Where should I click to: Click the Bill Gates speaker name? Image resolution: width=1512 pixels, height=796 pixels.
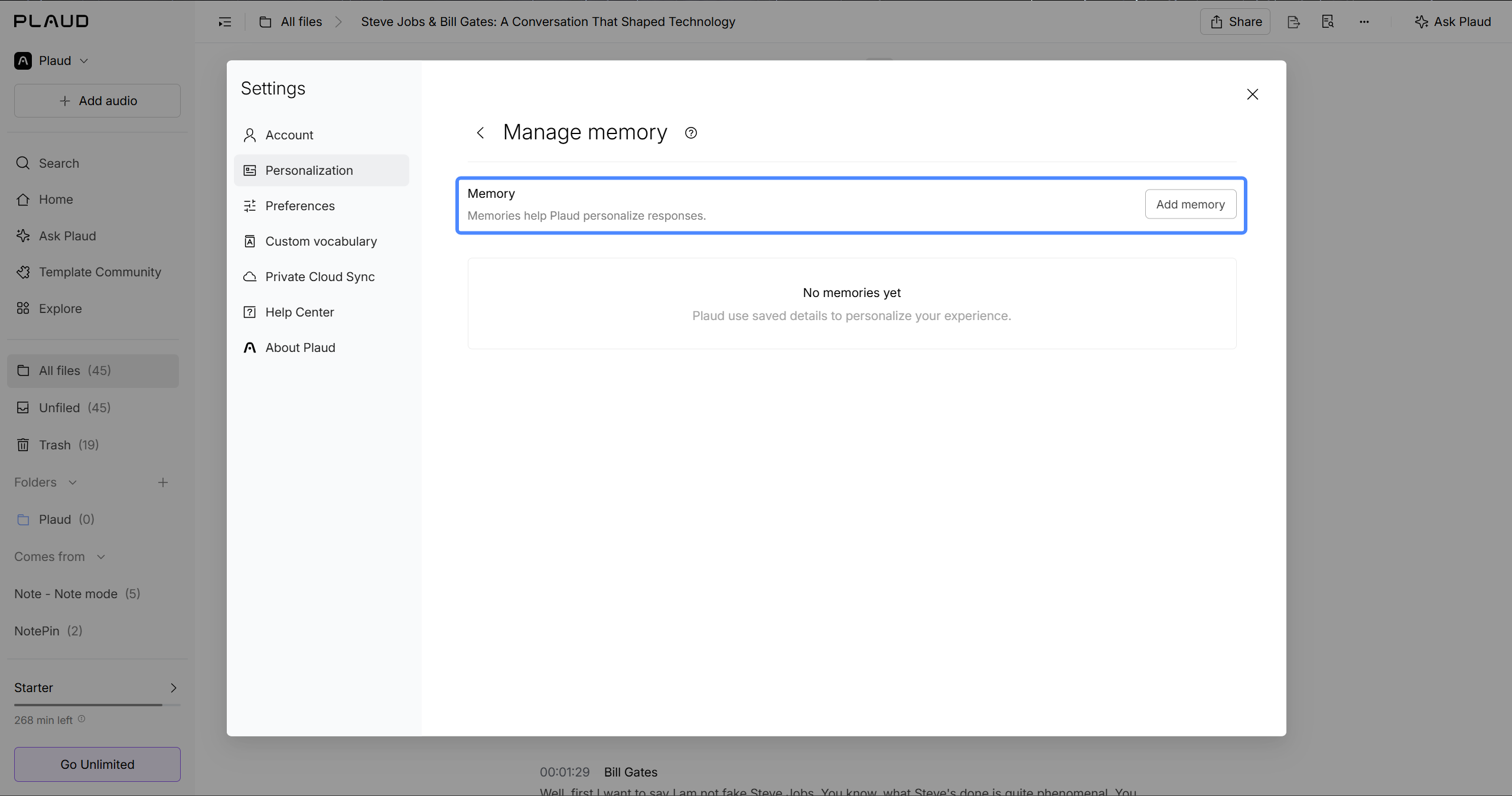coord(631,772)
